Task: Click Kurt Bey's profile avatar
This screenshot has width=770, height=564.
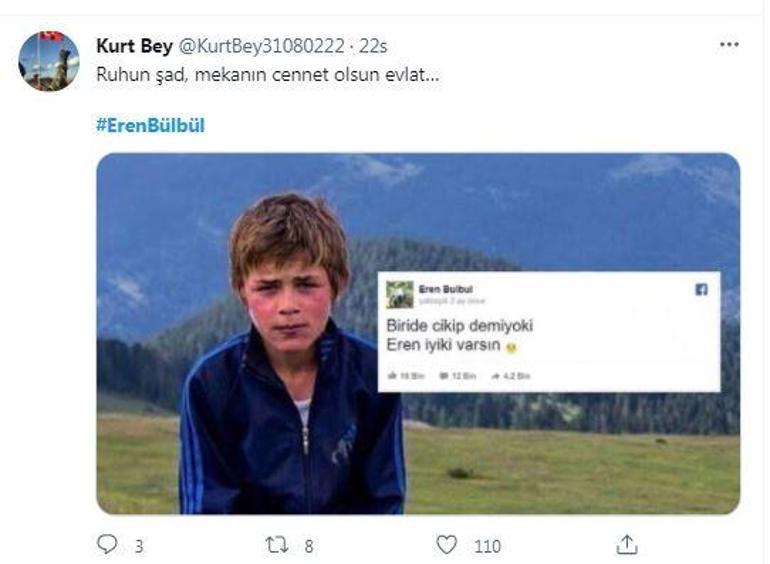Action: [49, 61]
